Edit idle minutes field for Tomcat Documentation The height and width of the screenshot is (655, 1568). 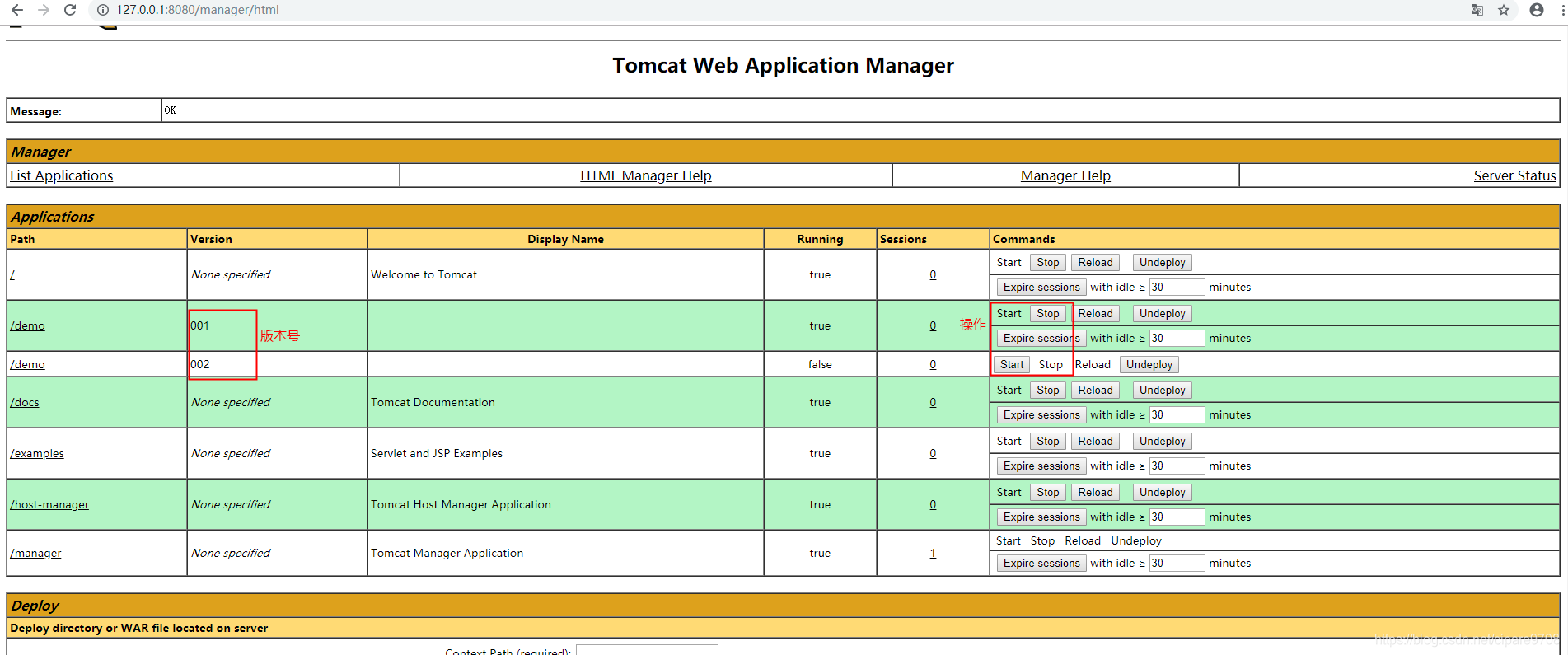click(x=1177, y=414)
